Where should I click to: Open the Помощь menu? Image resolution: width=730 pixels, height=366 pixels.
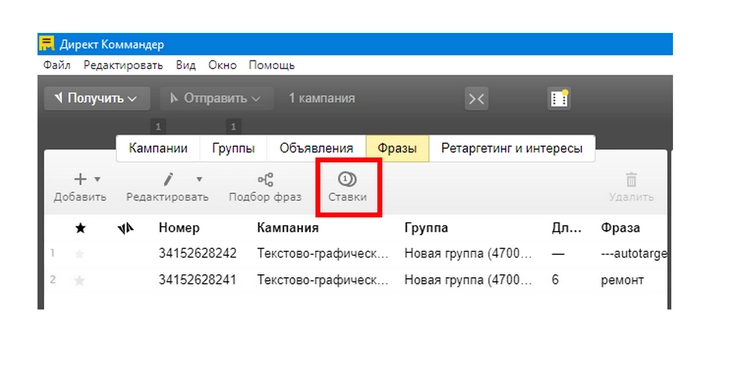point(271,65)
